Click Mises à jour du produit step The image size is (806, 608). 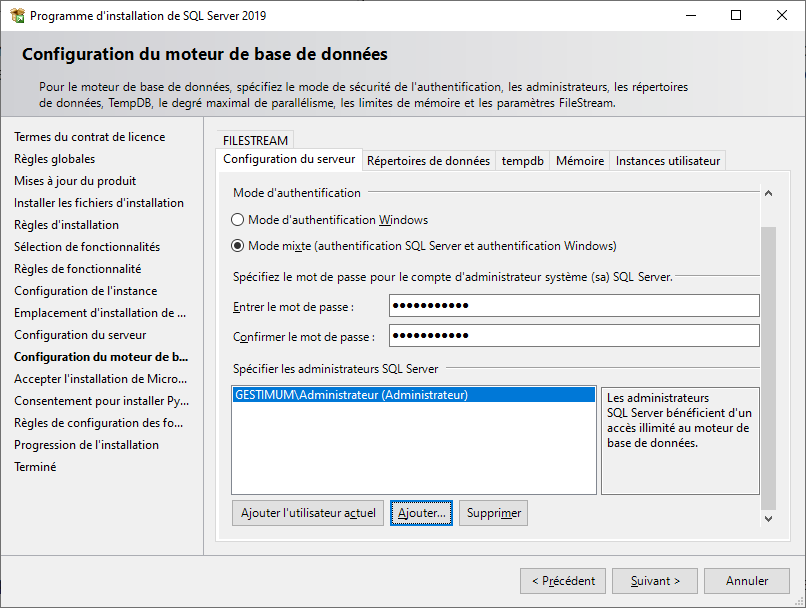pyautogui.click(x=75, y=181)
